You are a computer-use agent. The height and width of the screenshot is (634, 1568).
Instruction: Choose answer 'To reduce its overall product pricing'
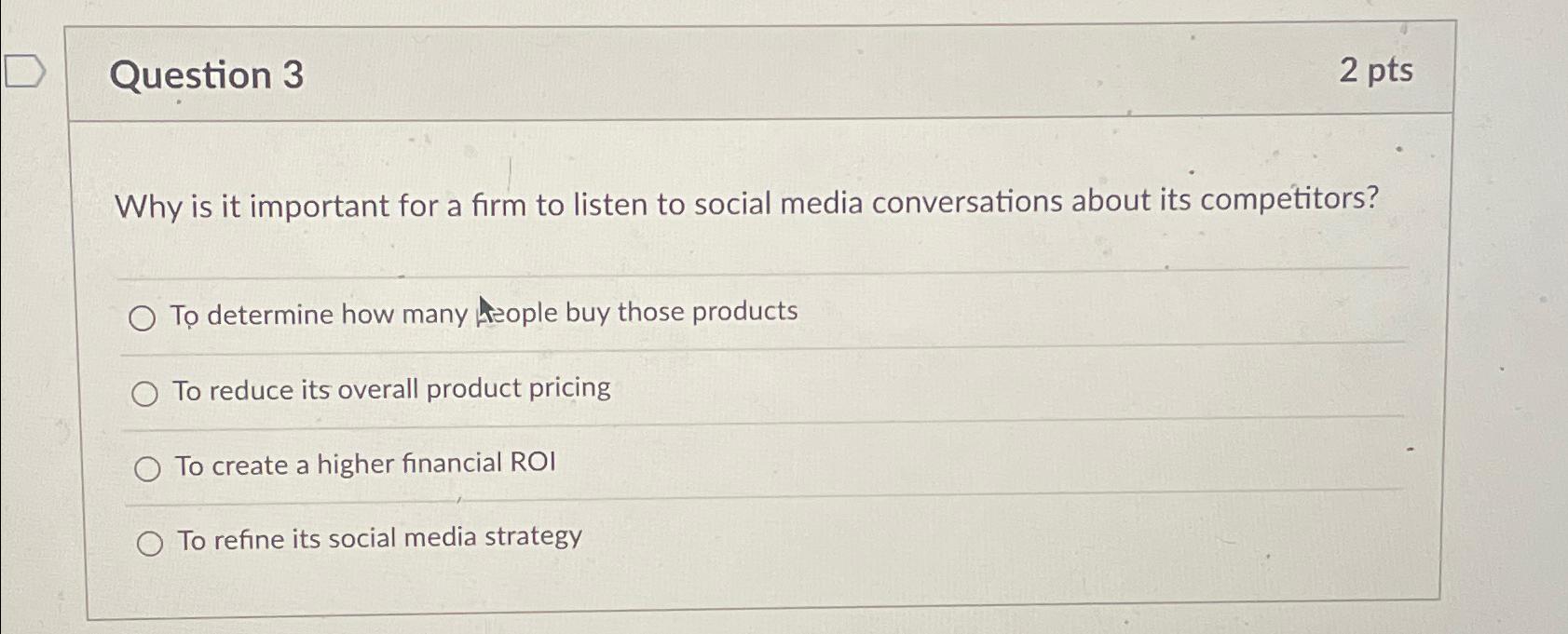pyautogui.click(x=391, y=389)
